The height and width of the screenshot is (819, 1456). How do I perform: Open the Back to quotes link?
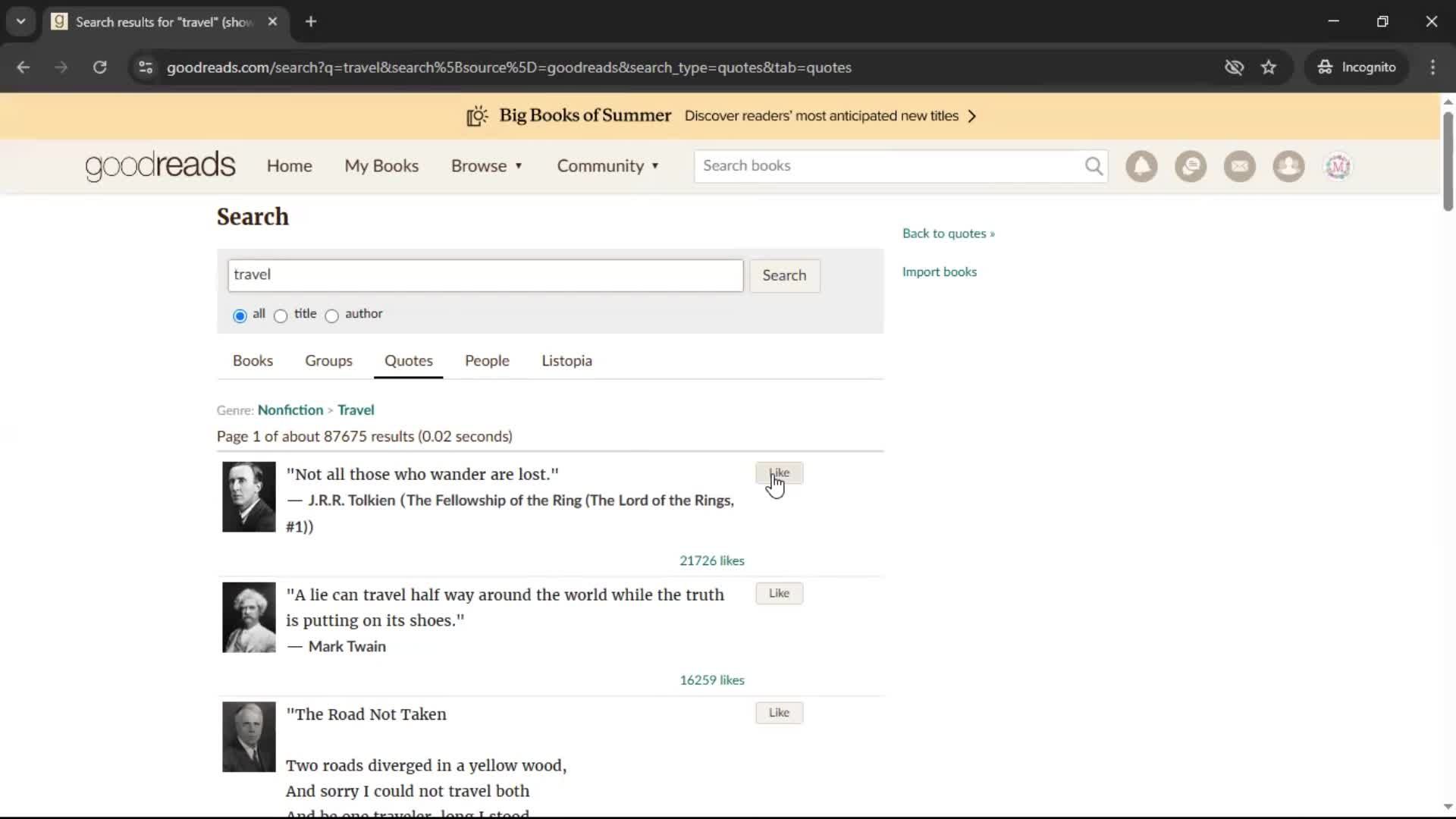tap(948, 234)
